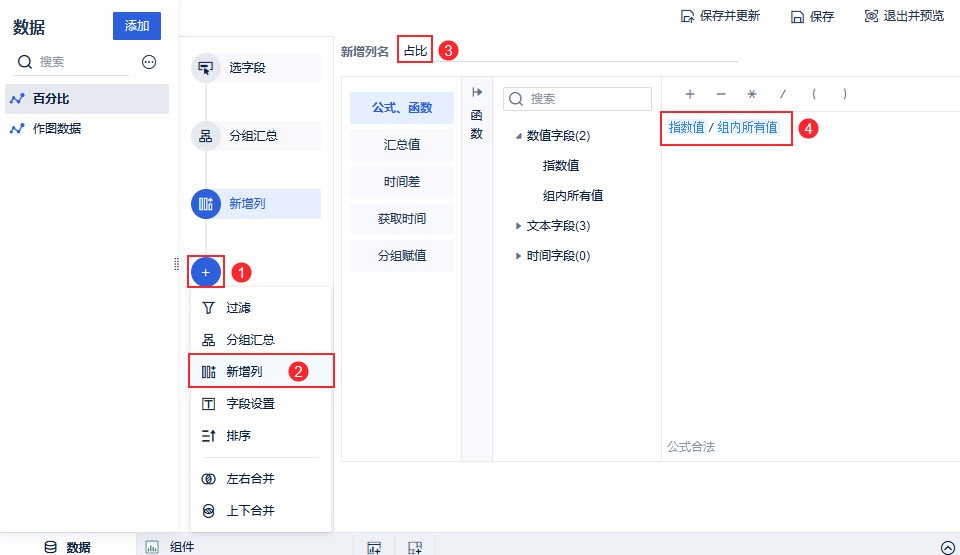Open the 汇总值 column type option
Viewport: 960px width, 555px height.
(x=402, y=144)
